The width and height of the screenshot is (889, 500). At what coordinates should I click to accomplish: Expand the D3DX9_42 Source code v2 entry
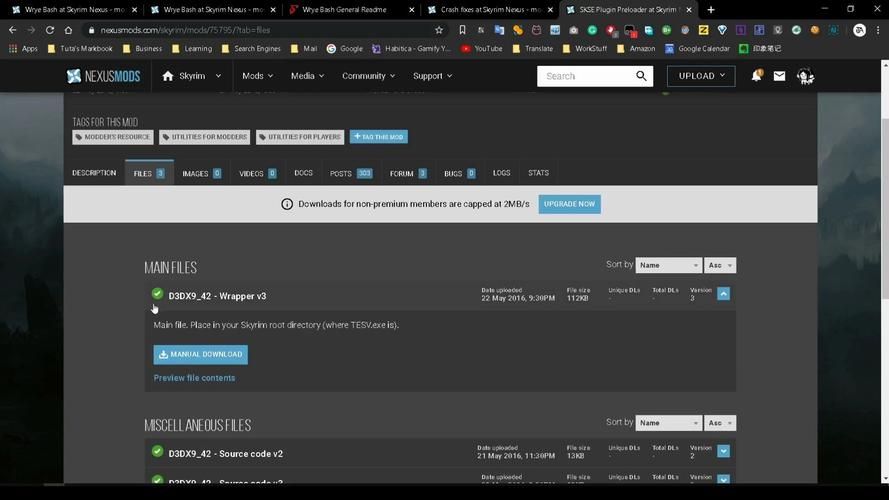point(723,452)
